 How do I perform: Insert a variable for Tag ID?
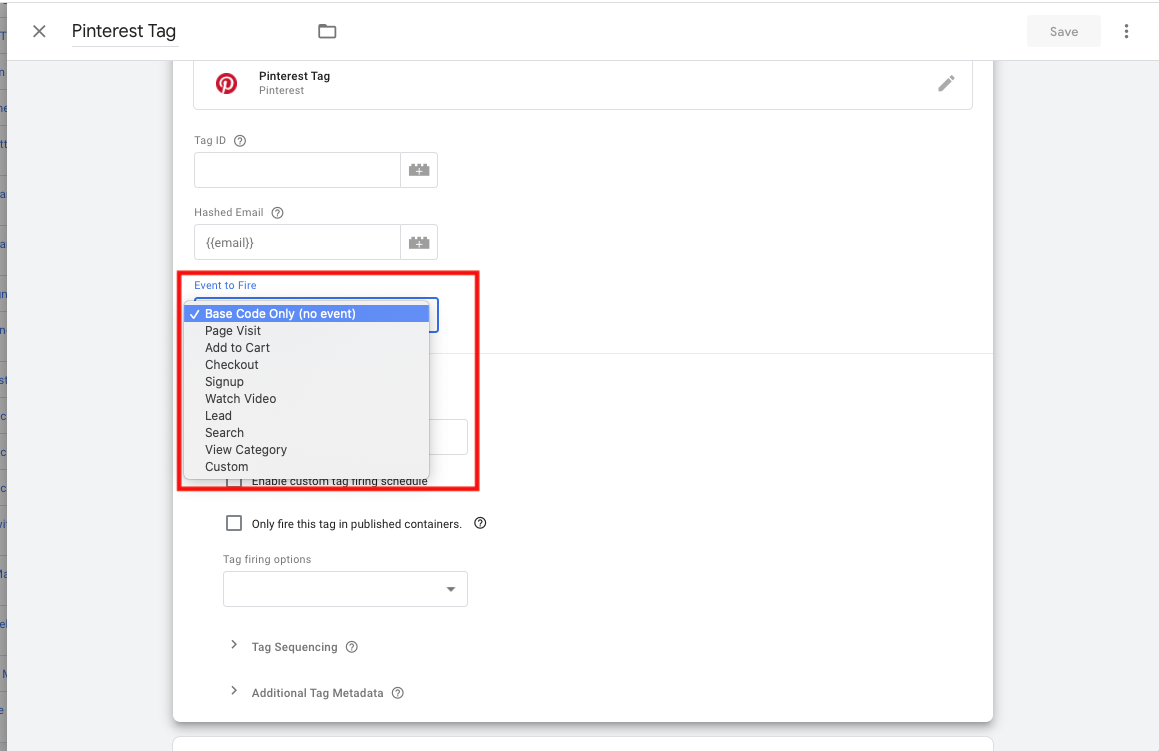[419, 170]
